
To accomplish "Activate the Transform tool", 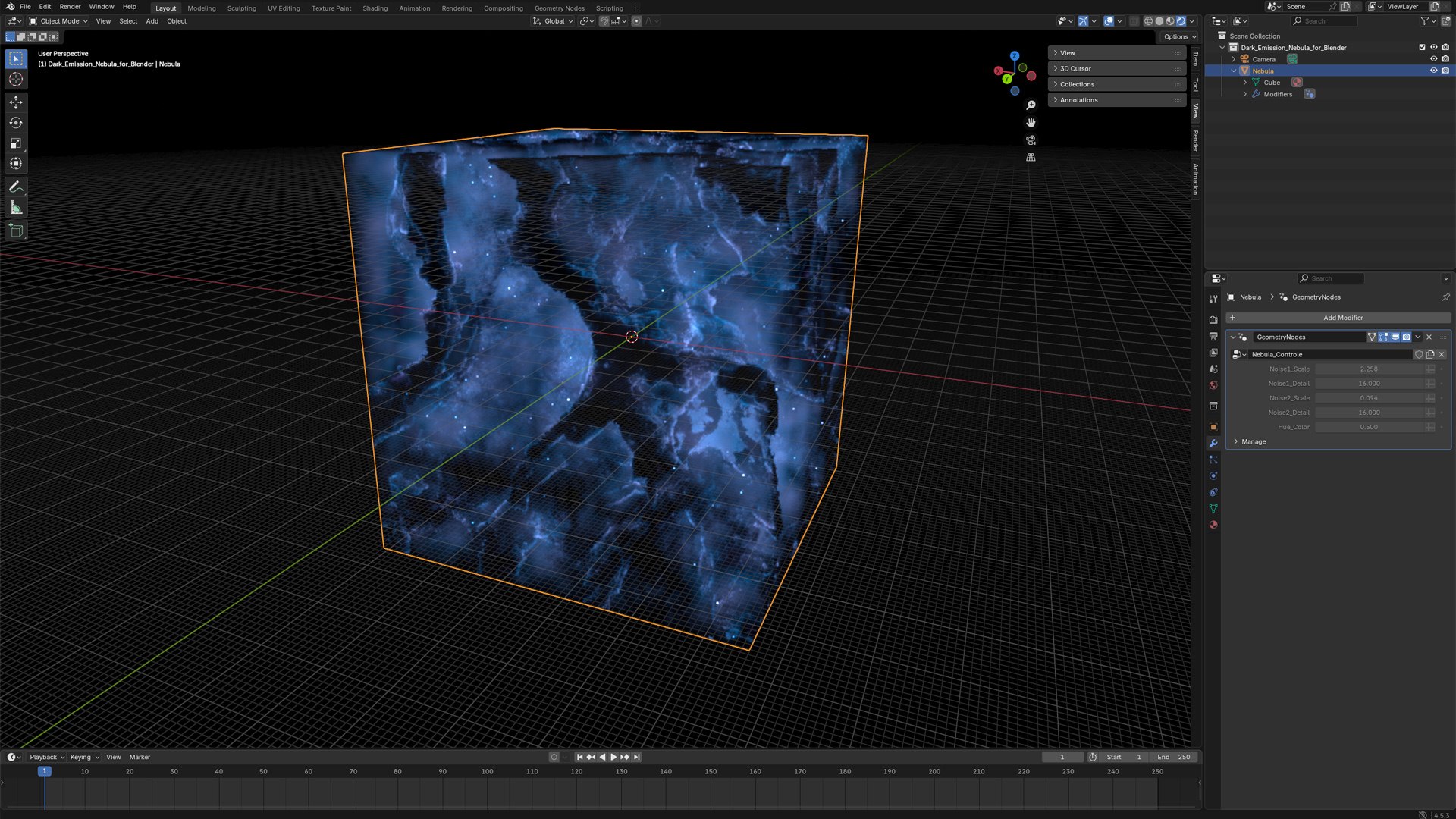I will point(16,164).
